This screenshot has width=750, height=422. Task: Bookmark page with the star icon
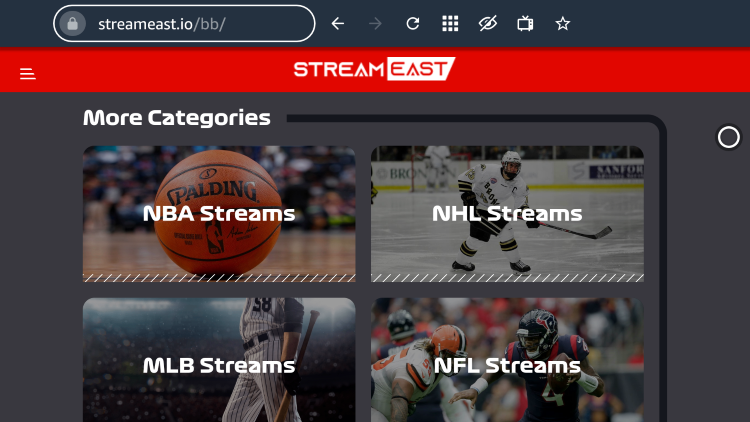pos(562,23)
